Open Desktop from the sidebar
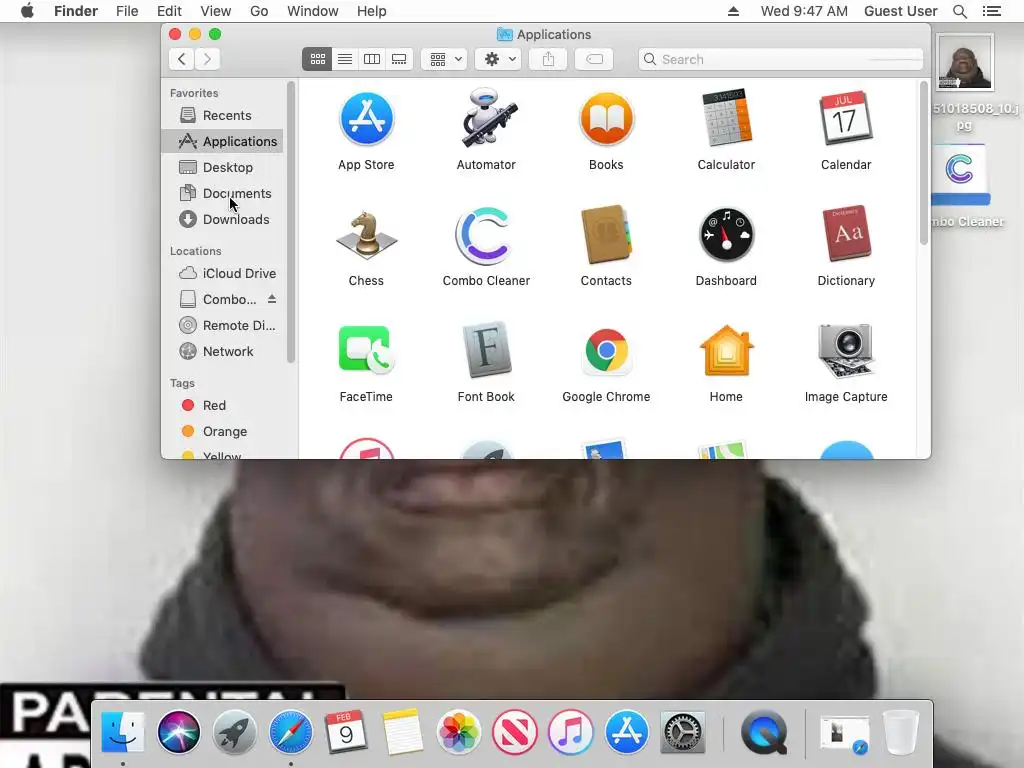Screen dimensions: 1024x768 (222, 168)
